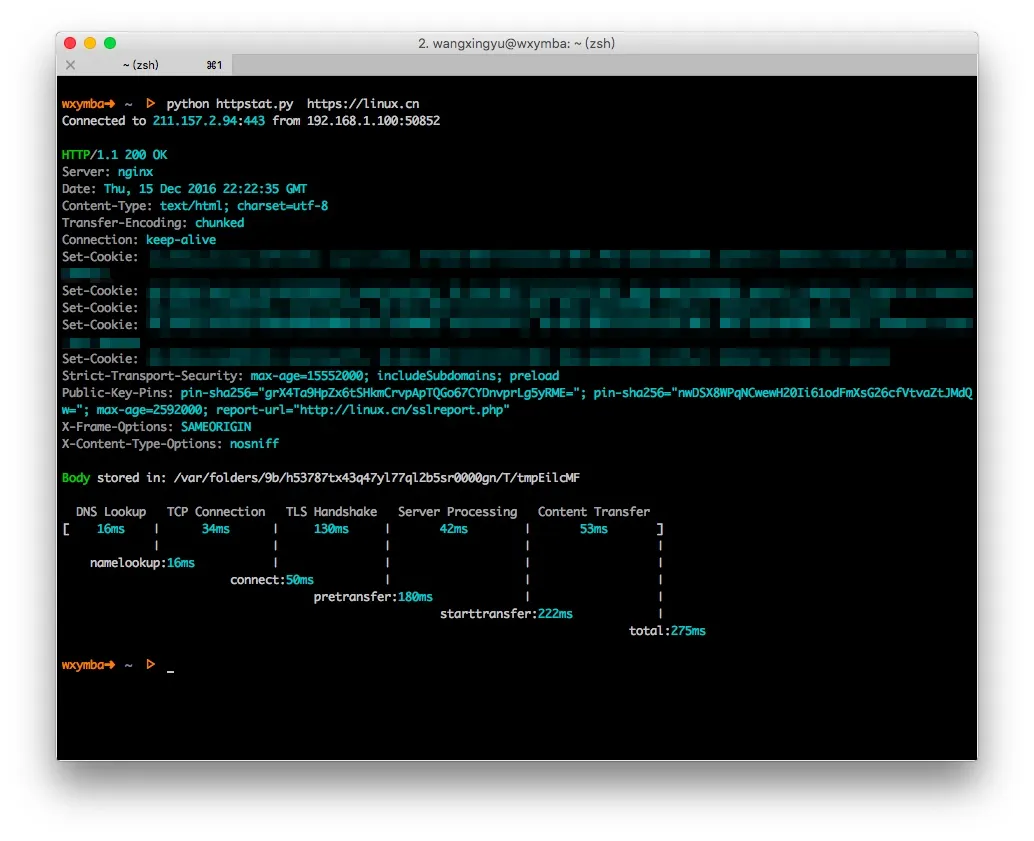Select the ~ (zsh) tab
1034x841 pixels.
pyautogui.click(x=140, y=65)
